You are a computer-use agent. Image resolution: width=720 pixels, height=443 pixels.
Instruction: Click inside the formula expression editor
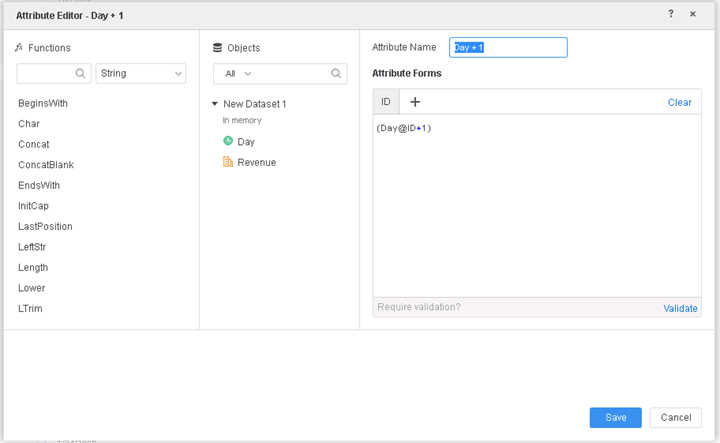click(x=536, y=210)
